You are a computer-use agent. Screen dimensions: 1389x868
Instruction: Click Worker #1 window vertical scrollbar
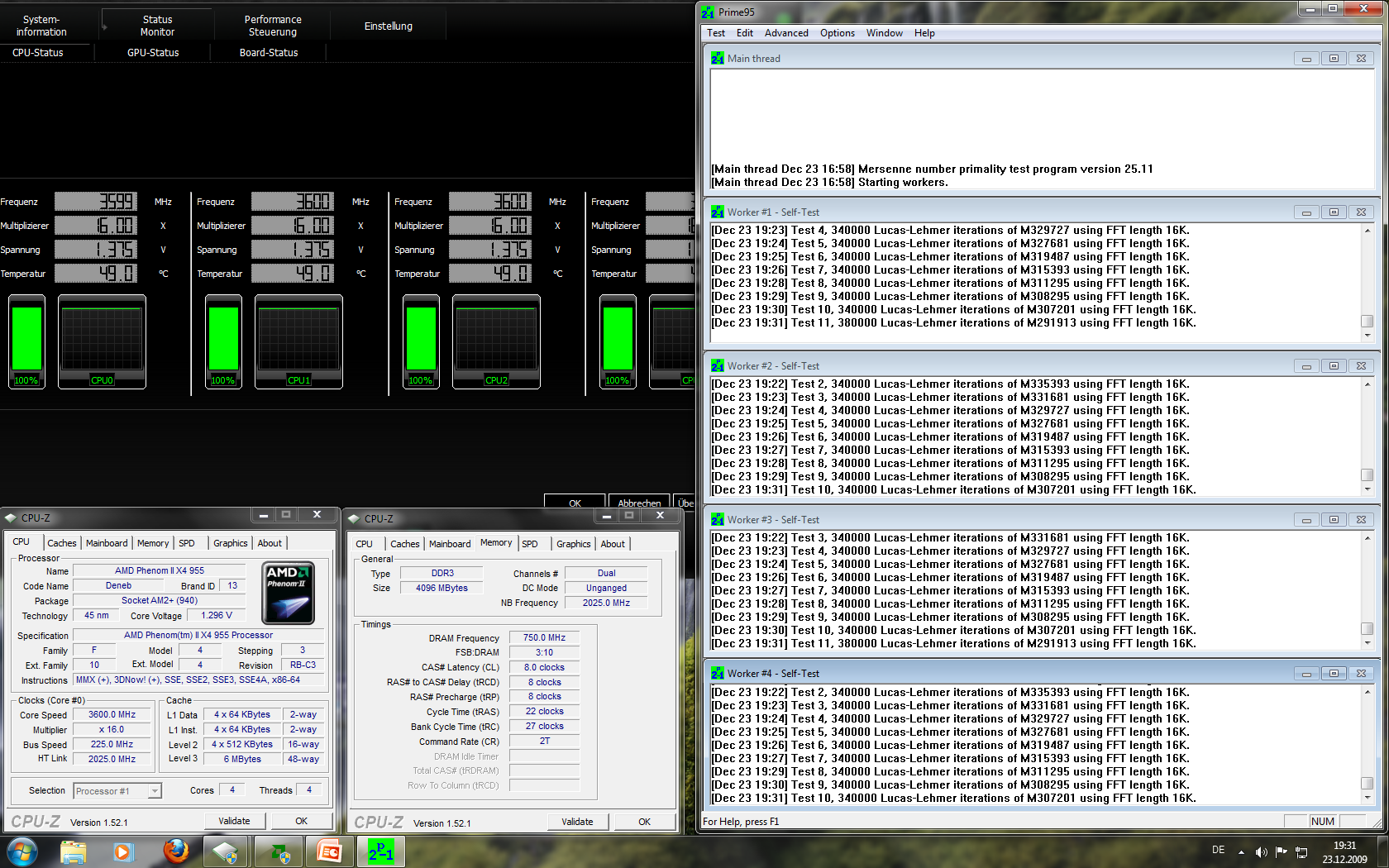click(x=1367, y=283)
